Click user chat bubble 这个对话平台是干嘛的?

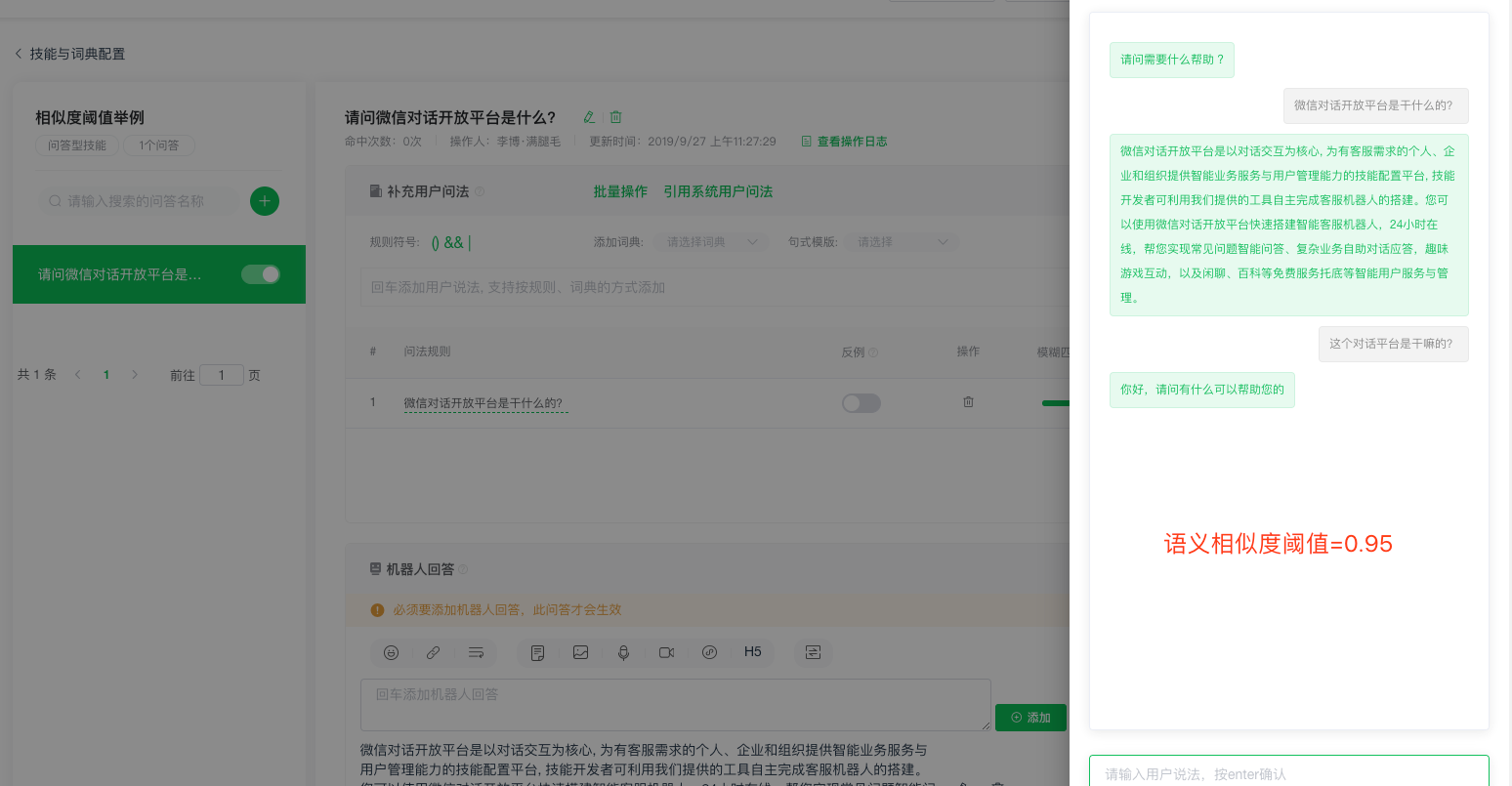pyautogui.click(x=1393, y=344)
